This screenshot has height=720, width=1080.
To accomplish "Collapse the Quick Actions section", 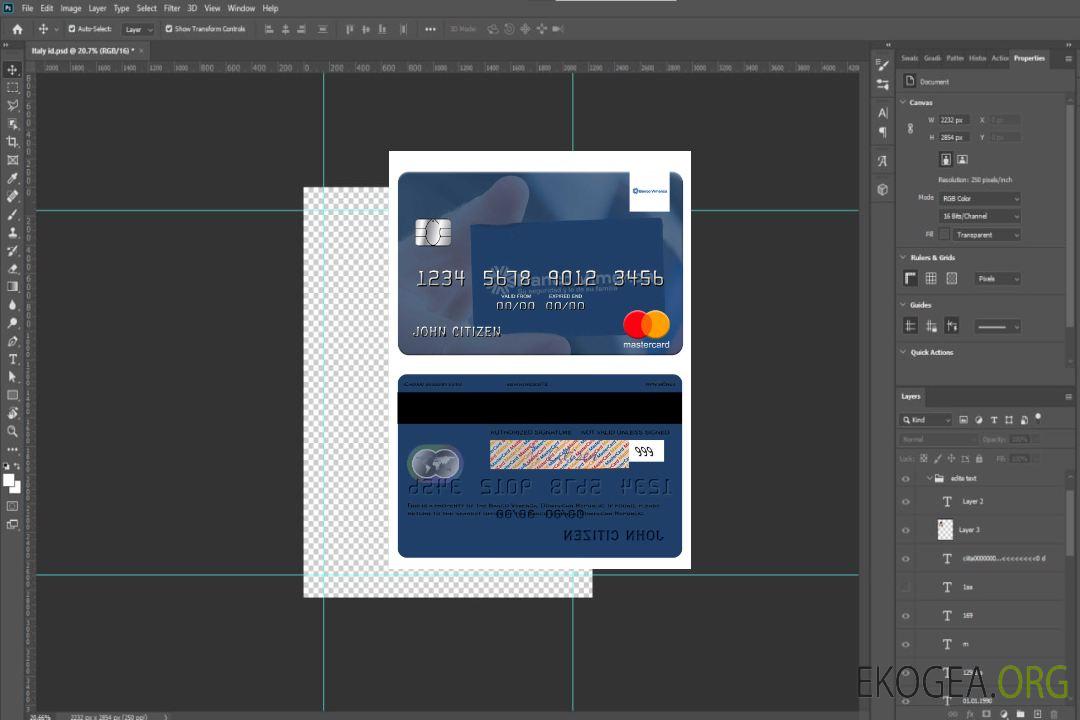I will pos(903,352).
